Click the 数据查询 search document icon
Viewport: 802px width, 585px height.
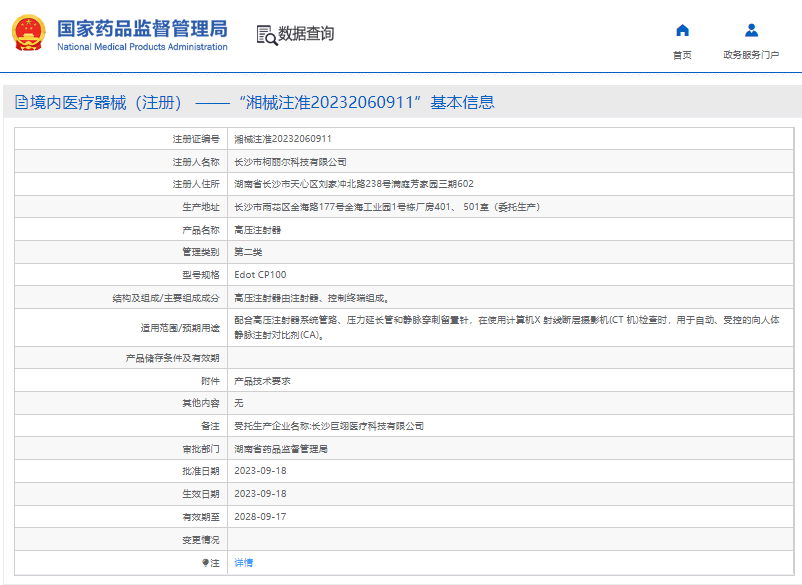266,35
